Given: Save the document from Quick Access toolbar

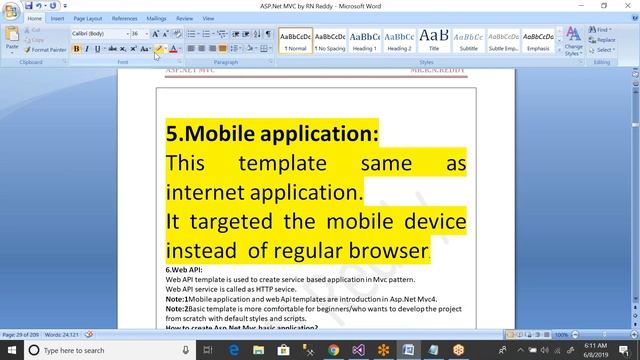Looking at the screenshot, I should (29, 6).
